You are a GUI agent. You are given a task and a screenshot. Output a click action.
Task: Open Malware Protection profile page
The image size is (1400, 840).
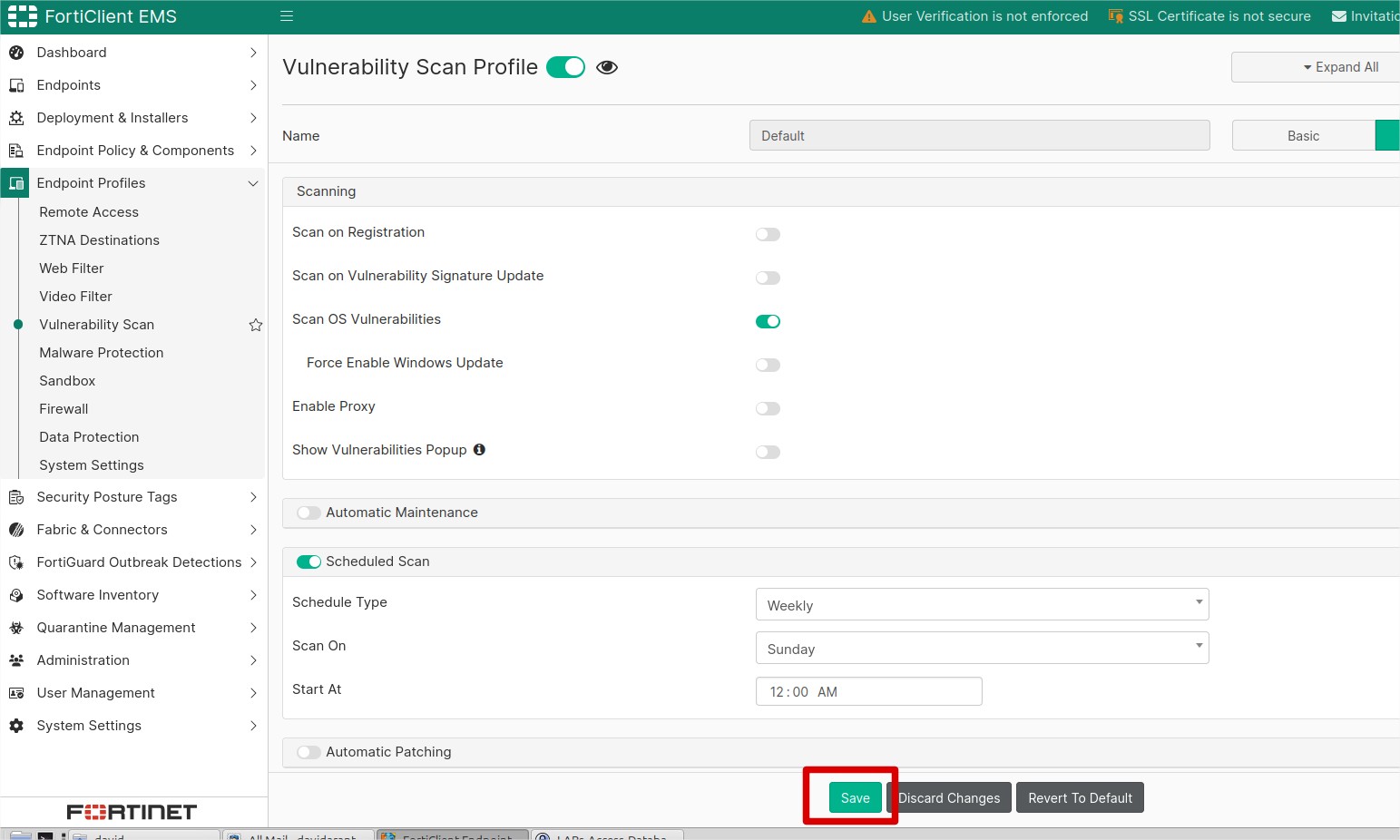click(102, 353)
